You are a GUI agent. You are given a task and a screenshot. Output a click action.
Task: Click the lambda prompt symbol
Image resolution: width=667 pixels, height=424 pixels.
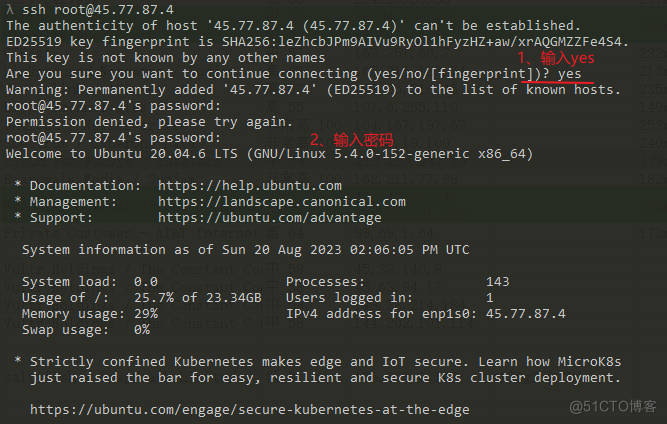point(10,9)
